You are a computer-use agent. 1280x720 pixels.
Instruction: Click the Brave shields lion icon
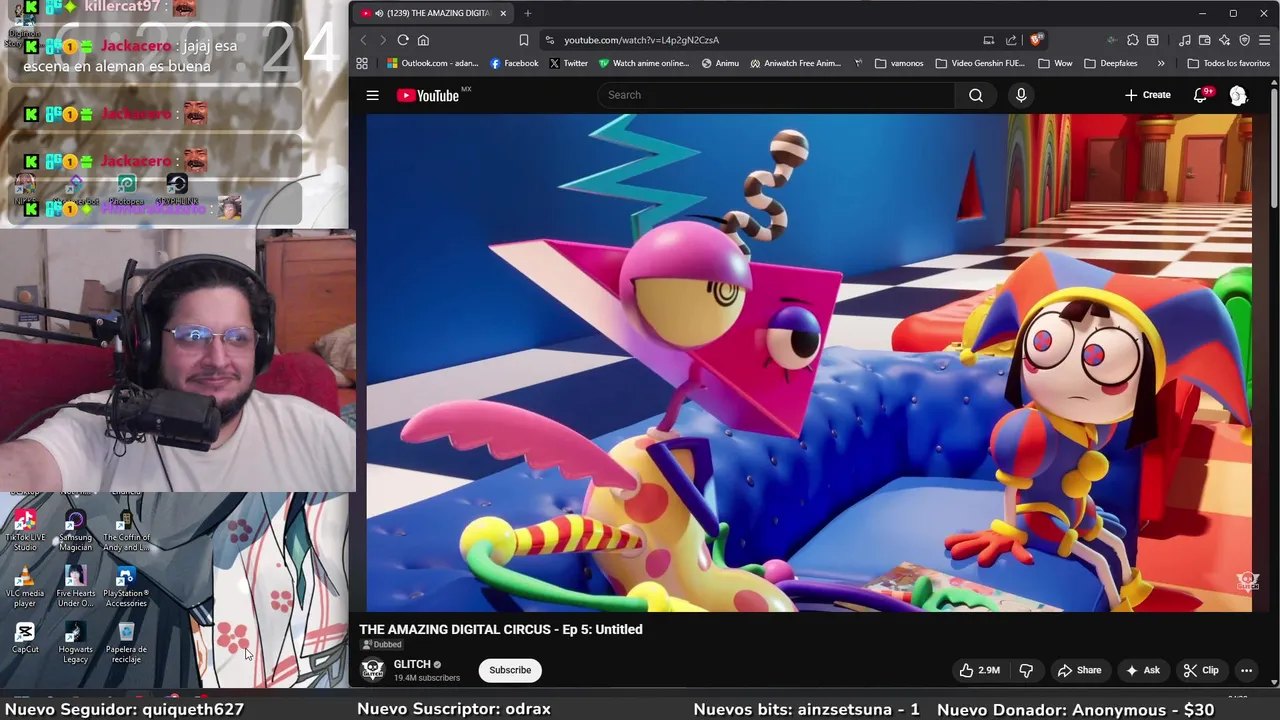click(1036, 40)
